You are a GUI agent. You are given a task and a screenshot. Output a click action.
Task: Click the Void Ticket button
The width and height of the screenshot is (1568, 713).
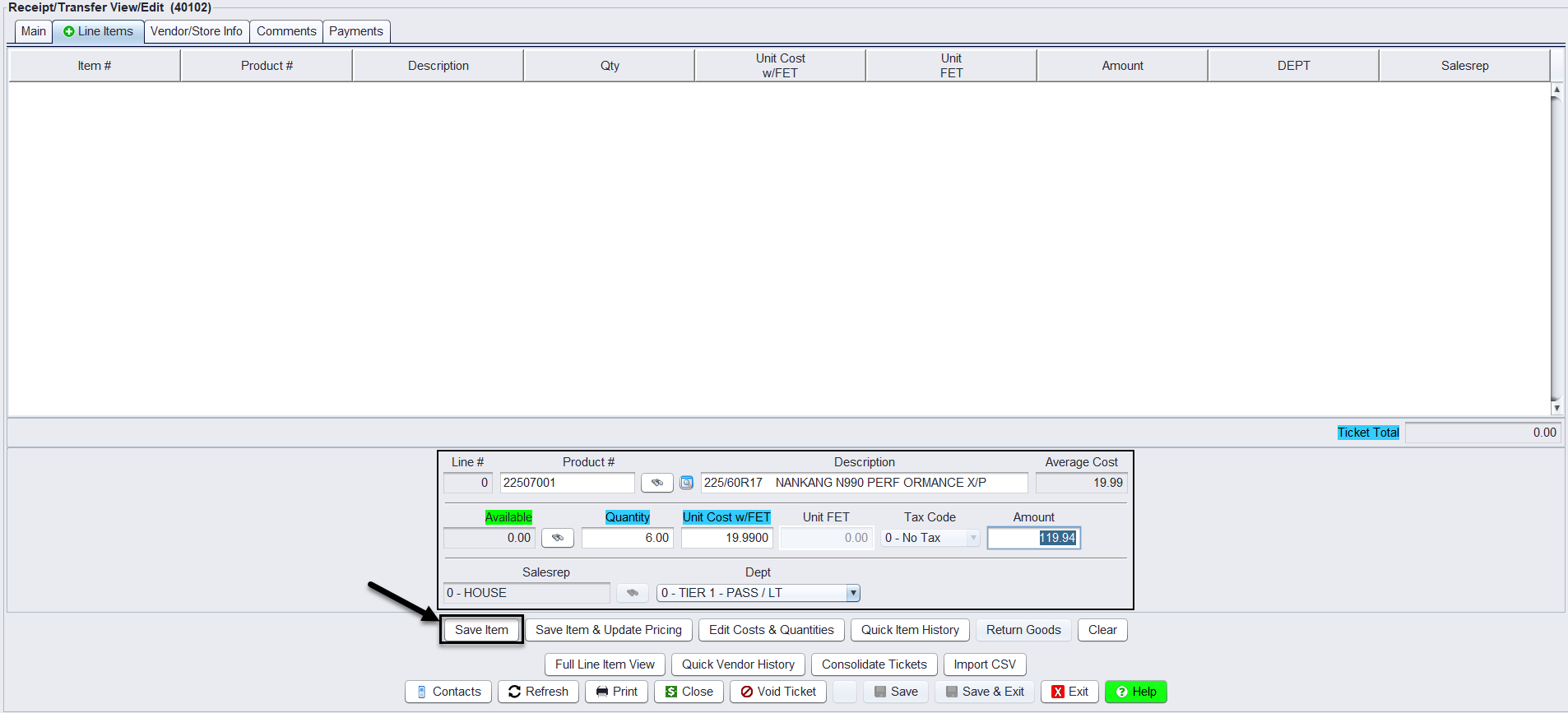click(778, 692)
